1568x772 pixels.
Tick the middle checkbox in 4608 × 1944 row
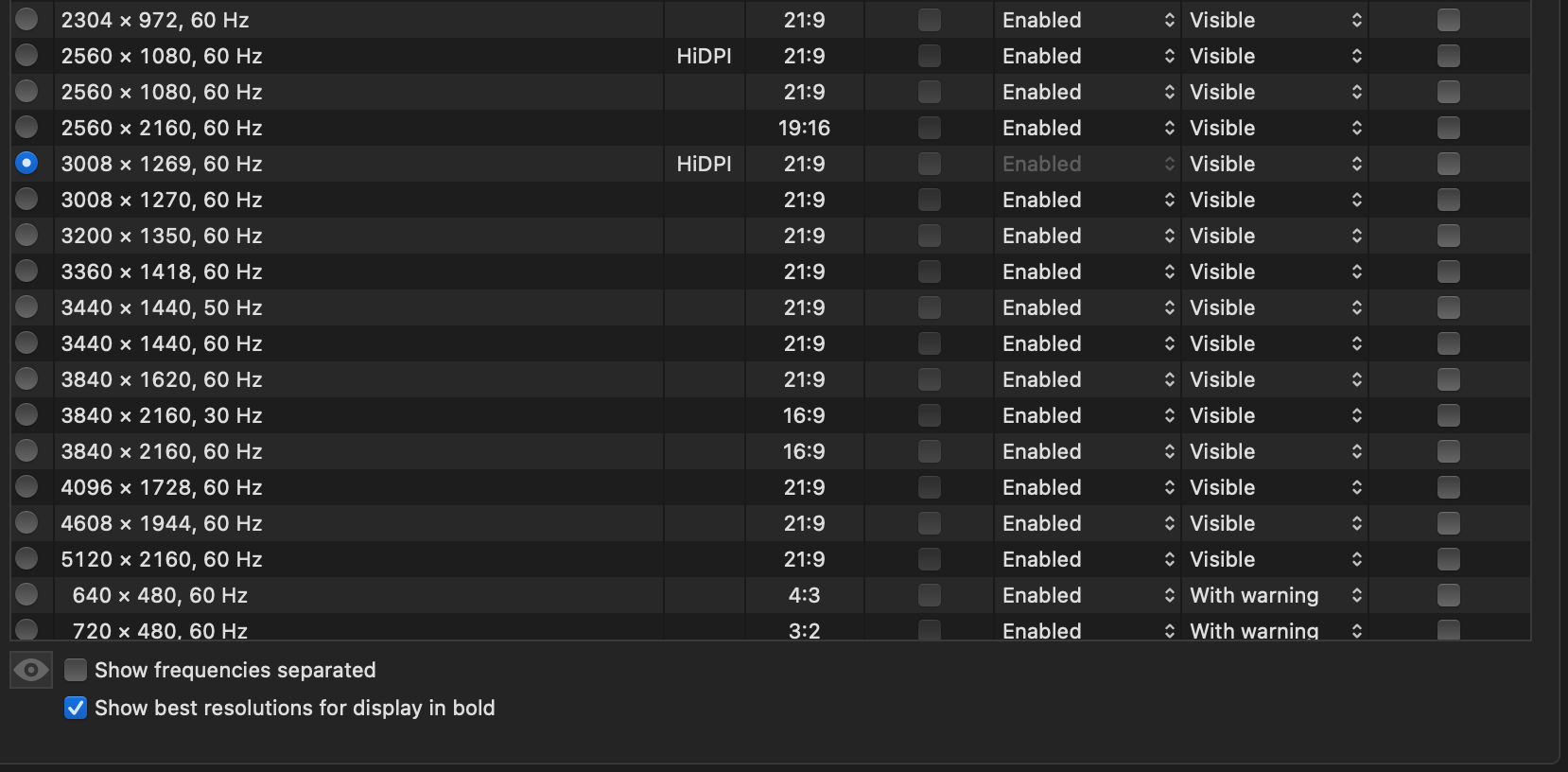930,523
